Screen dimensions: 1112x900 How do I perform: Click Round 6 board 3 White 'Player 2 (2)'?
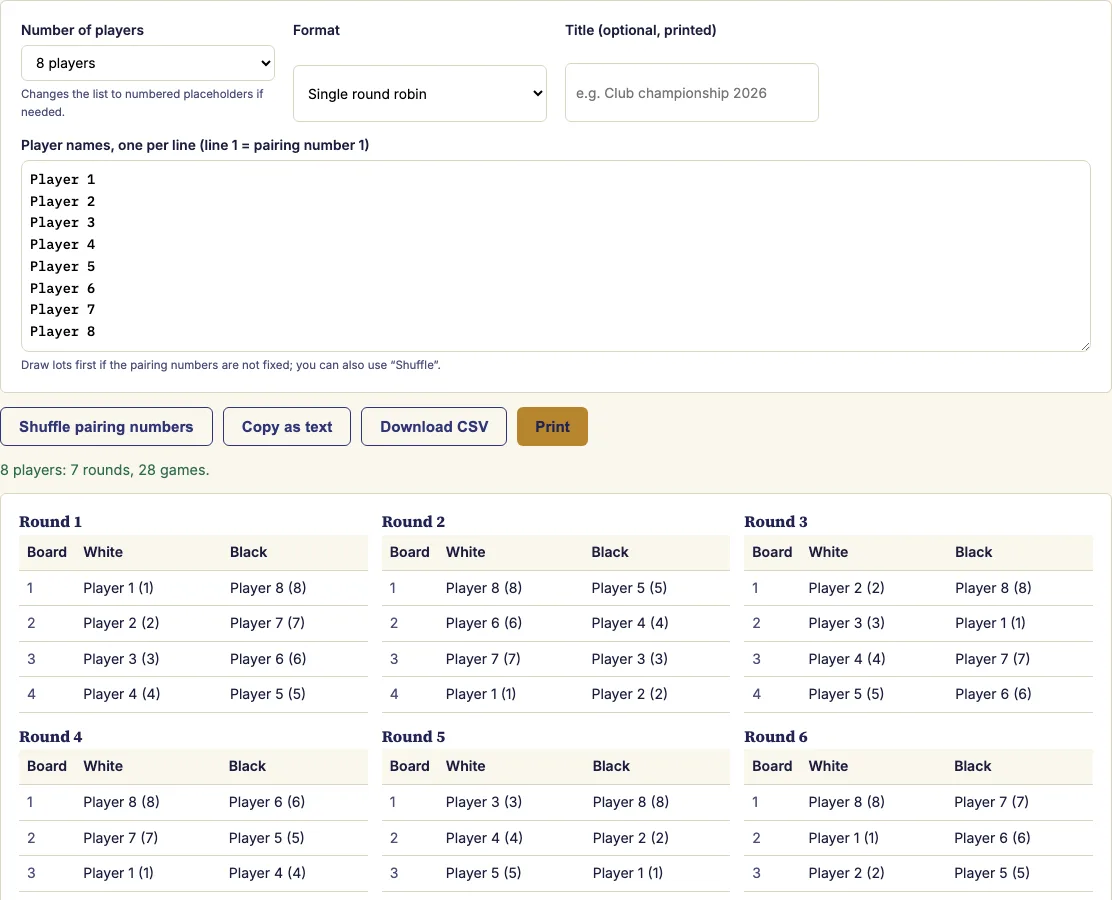[x=846, y=873]
